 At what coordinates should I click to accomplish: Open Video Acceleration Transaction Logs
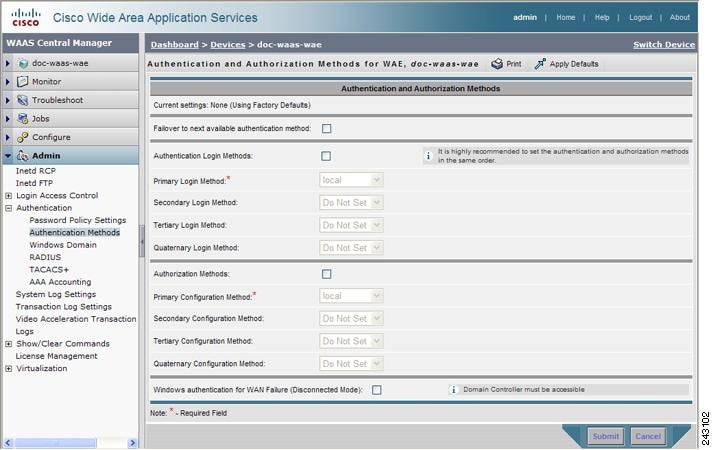[76, 325]
